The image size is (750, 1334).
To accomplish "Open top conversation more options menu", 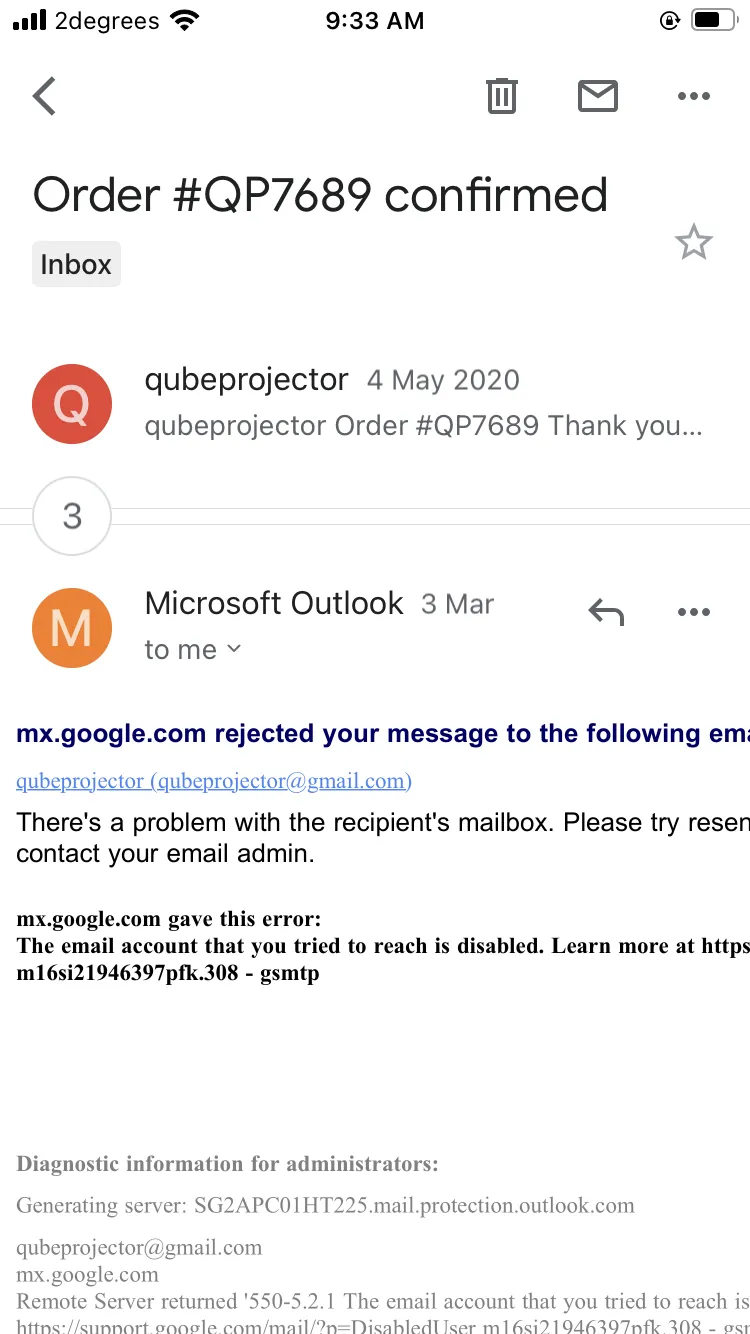I will pyautogui.click(x=693, y=96).
